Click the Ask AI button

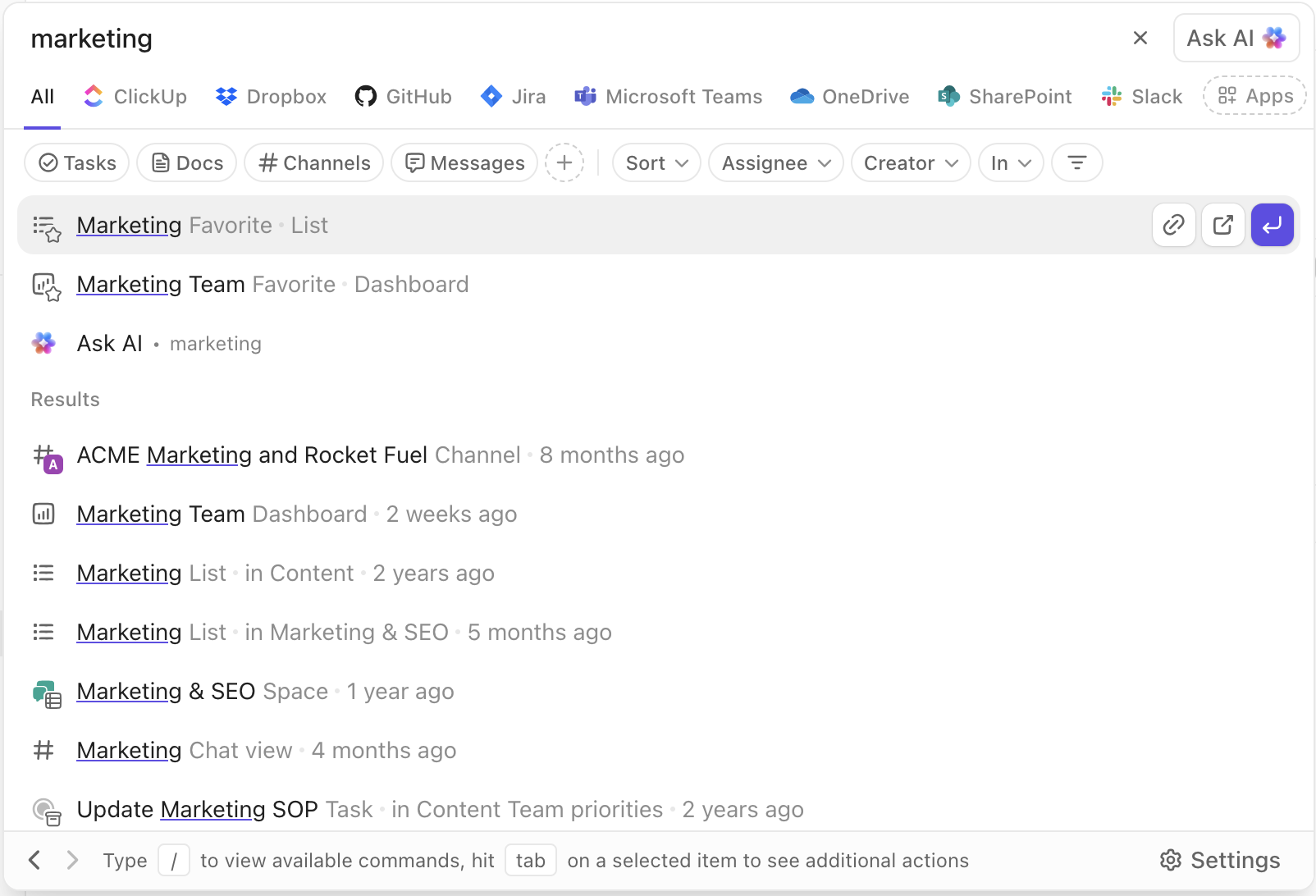[1236, 38]
